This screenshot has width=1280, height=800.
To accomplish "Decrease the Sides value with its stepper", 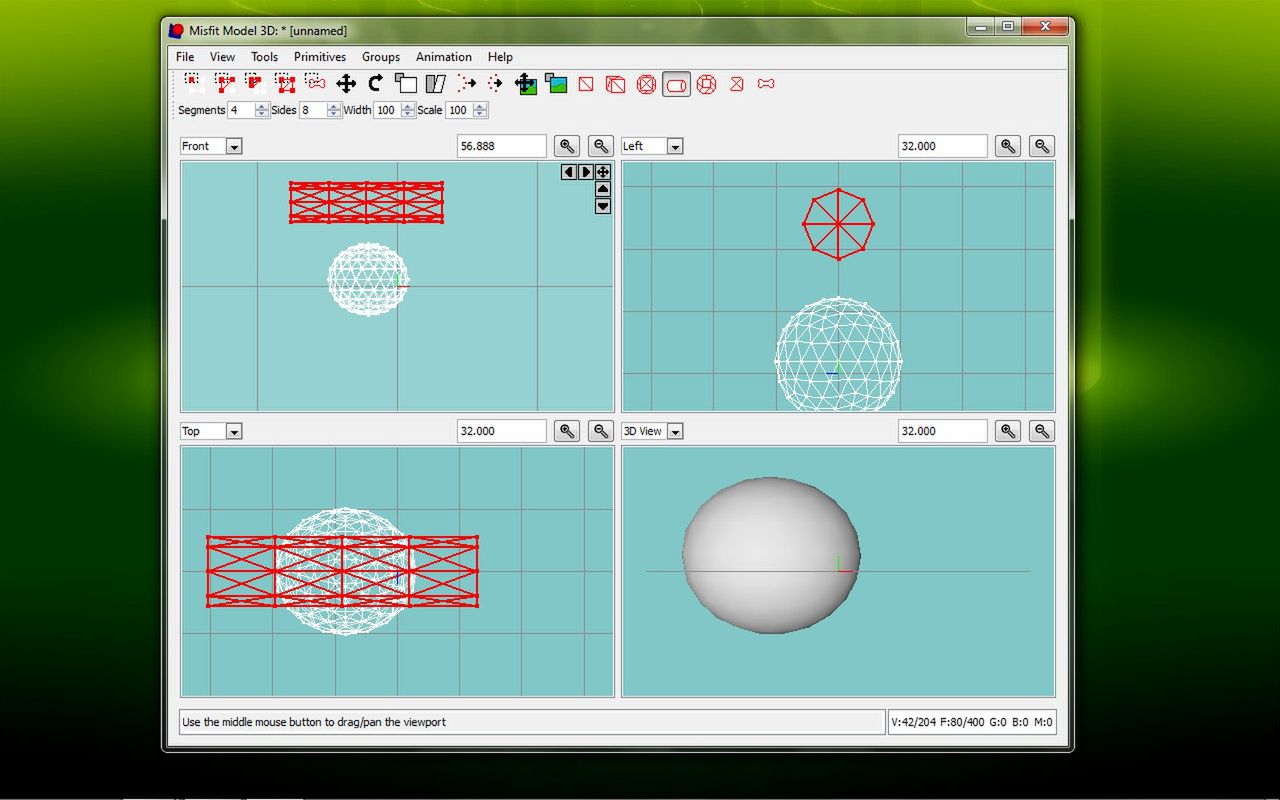I will tap(331, 114).
